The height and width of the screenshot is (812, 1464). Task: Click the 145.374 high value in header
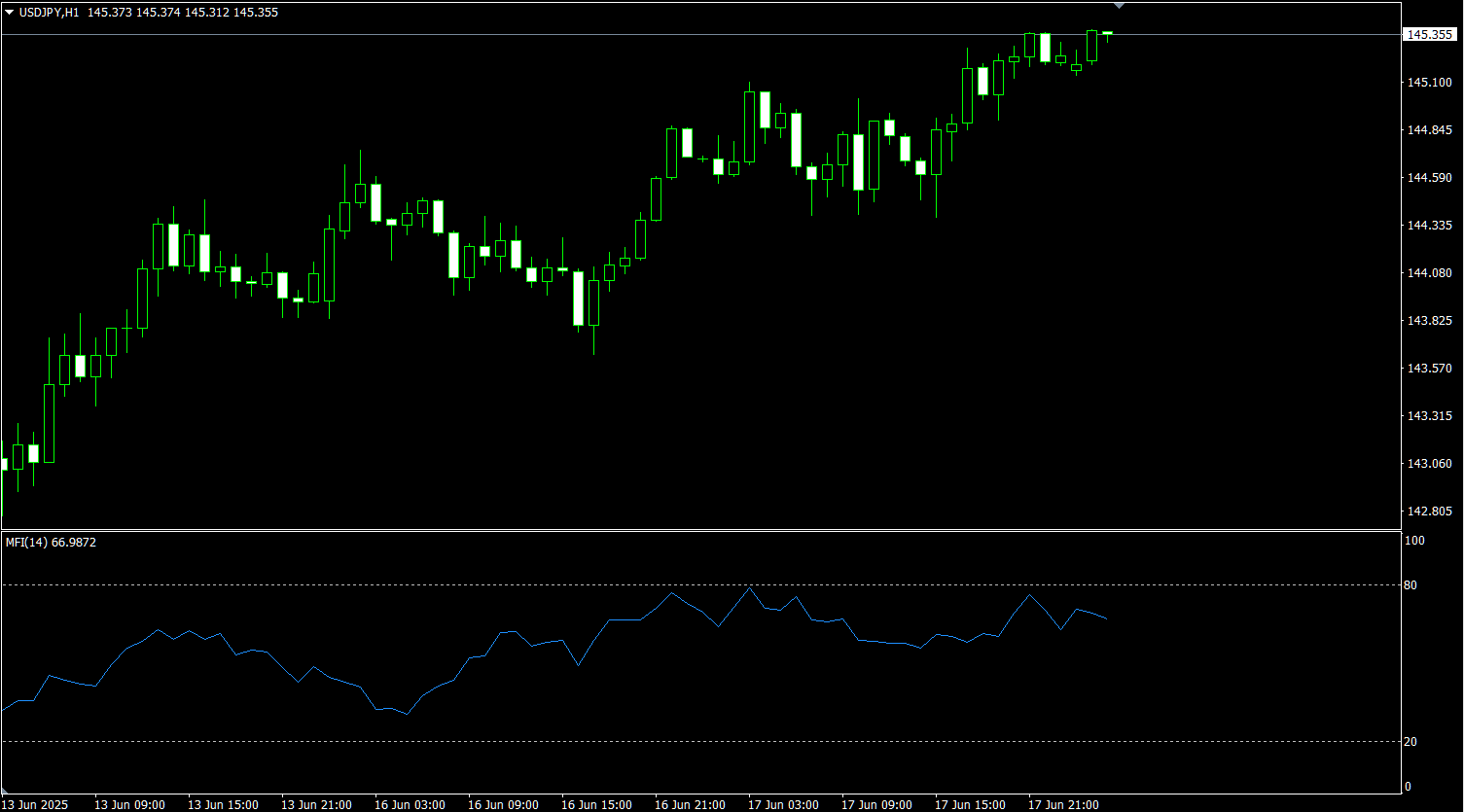pyautogui.click(x=158, y=13)
